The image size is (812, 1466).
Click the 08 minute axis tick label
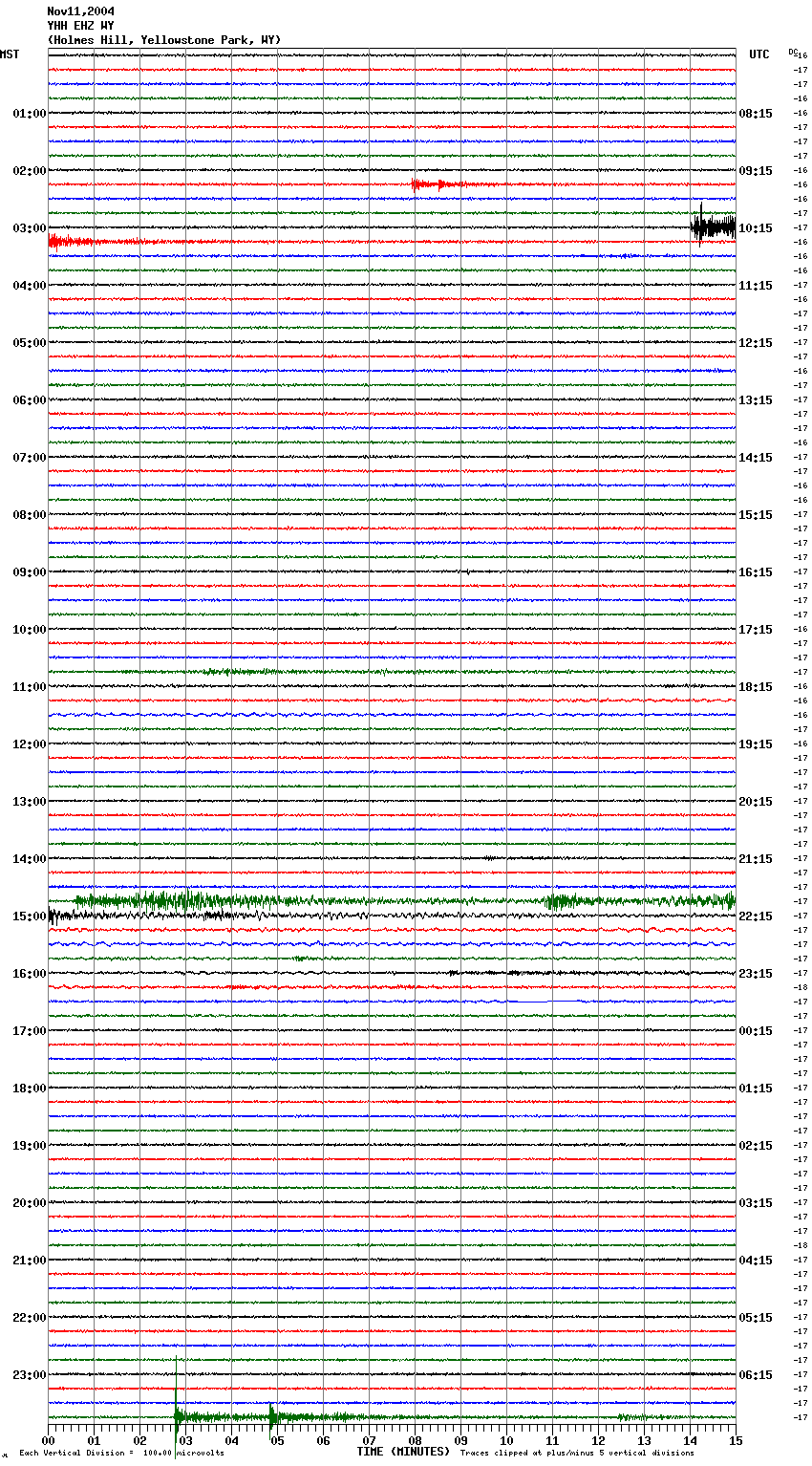coord(416,1441)
